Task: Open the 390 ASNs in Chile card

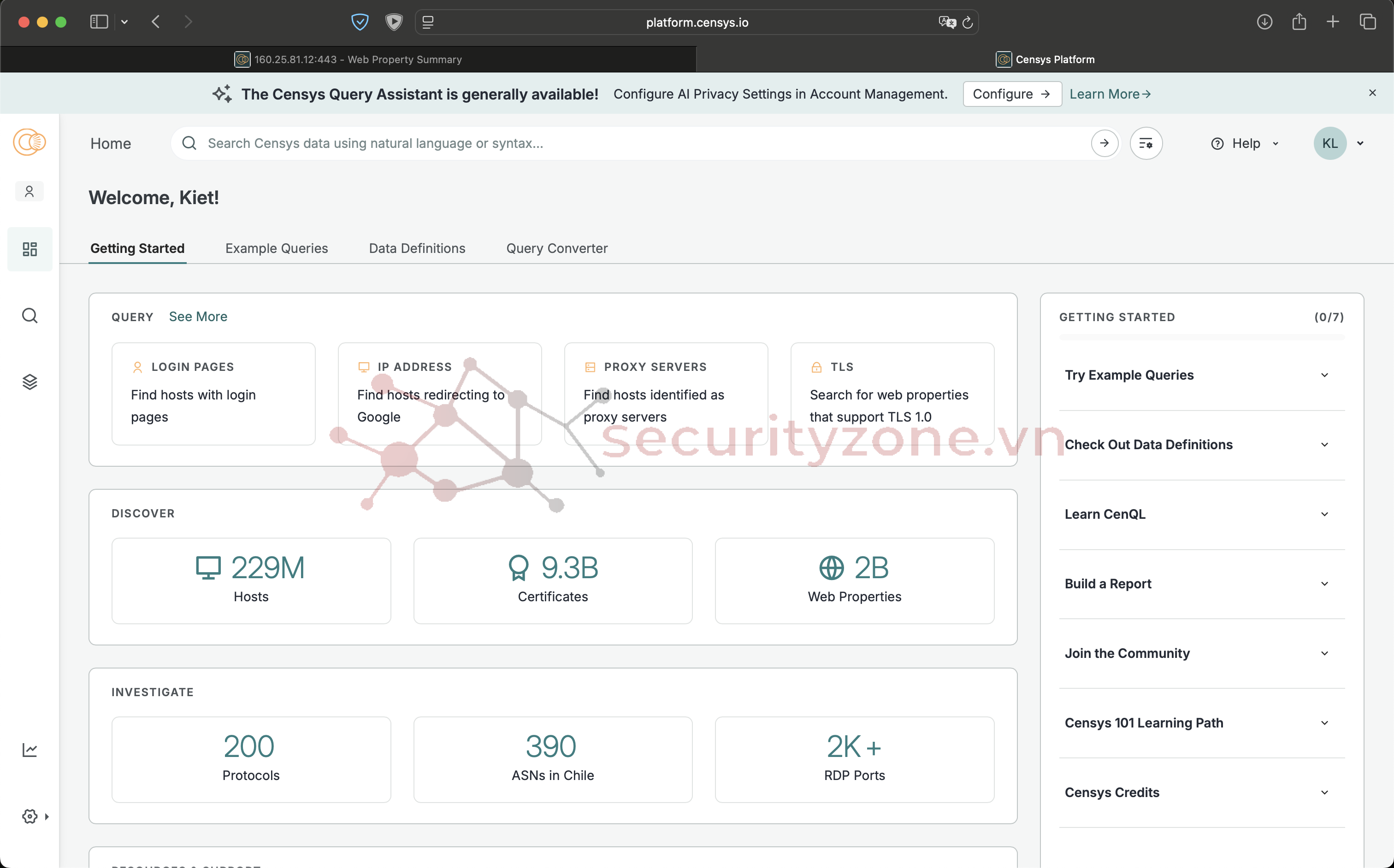Action: (x=553, y=759)
